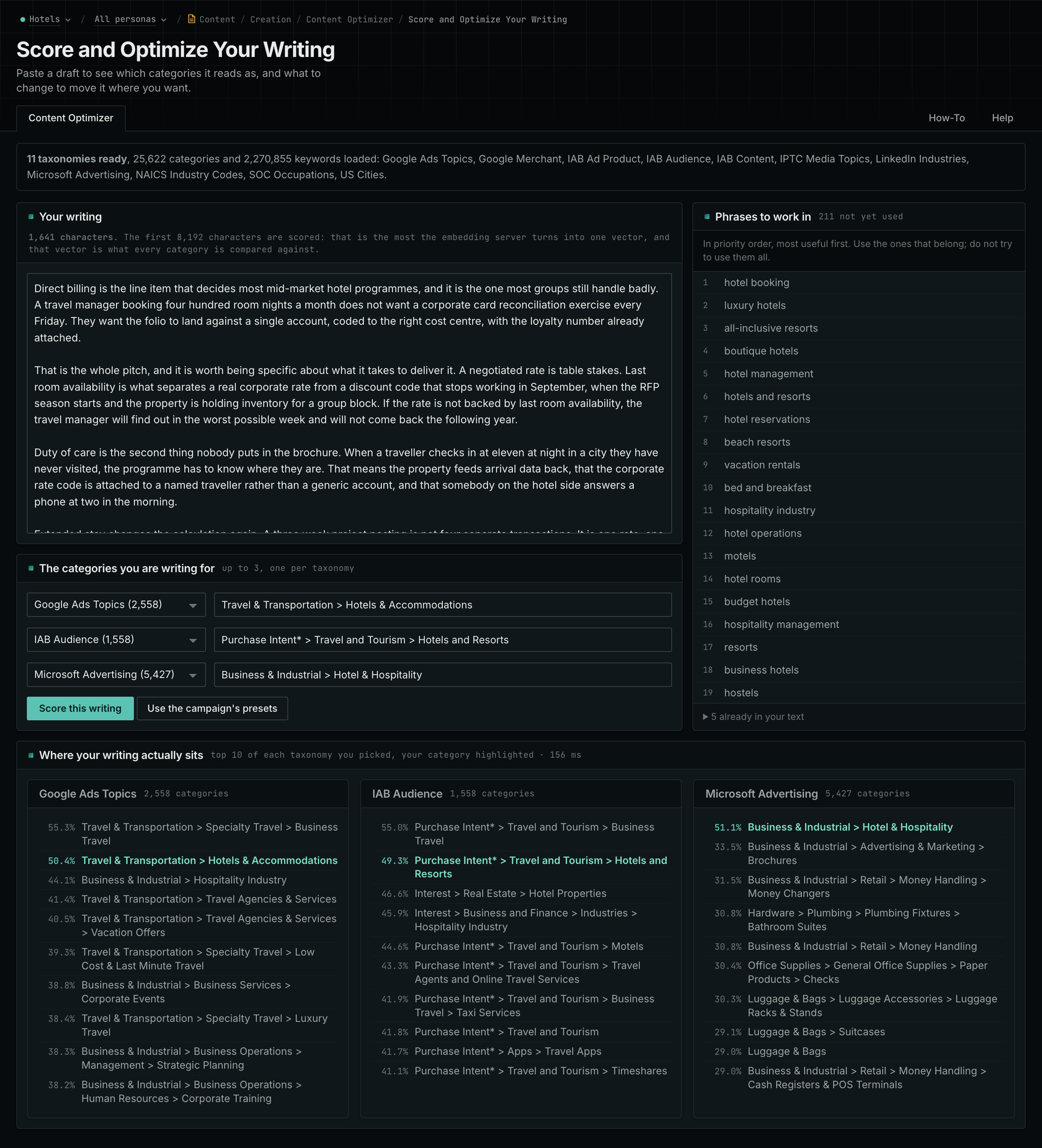The image size is (1042, 1148).
Task: Open the All personas dropdown
Action: point(130,19)
